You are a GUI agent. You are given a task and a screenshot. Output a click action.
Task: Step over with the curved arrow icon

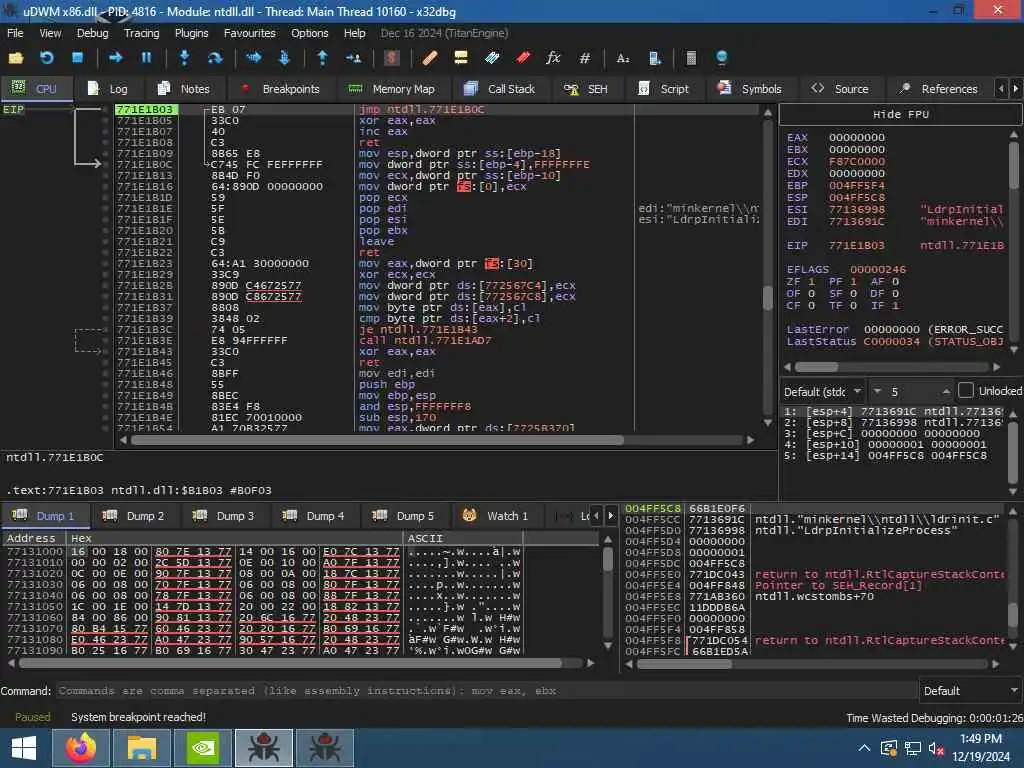pyautogui.click(x=215, y=58)
